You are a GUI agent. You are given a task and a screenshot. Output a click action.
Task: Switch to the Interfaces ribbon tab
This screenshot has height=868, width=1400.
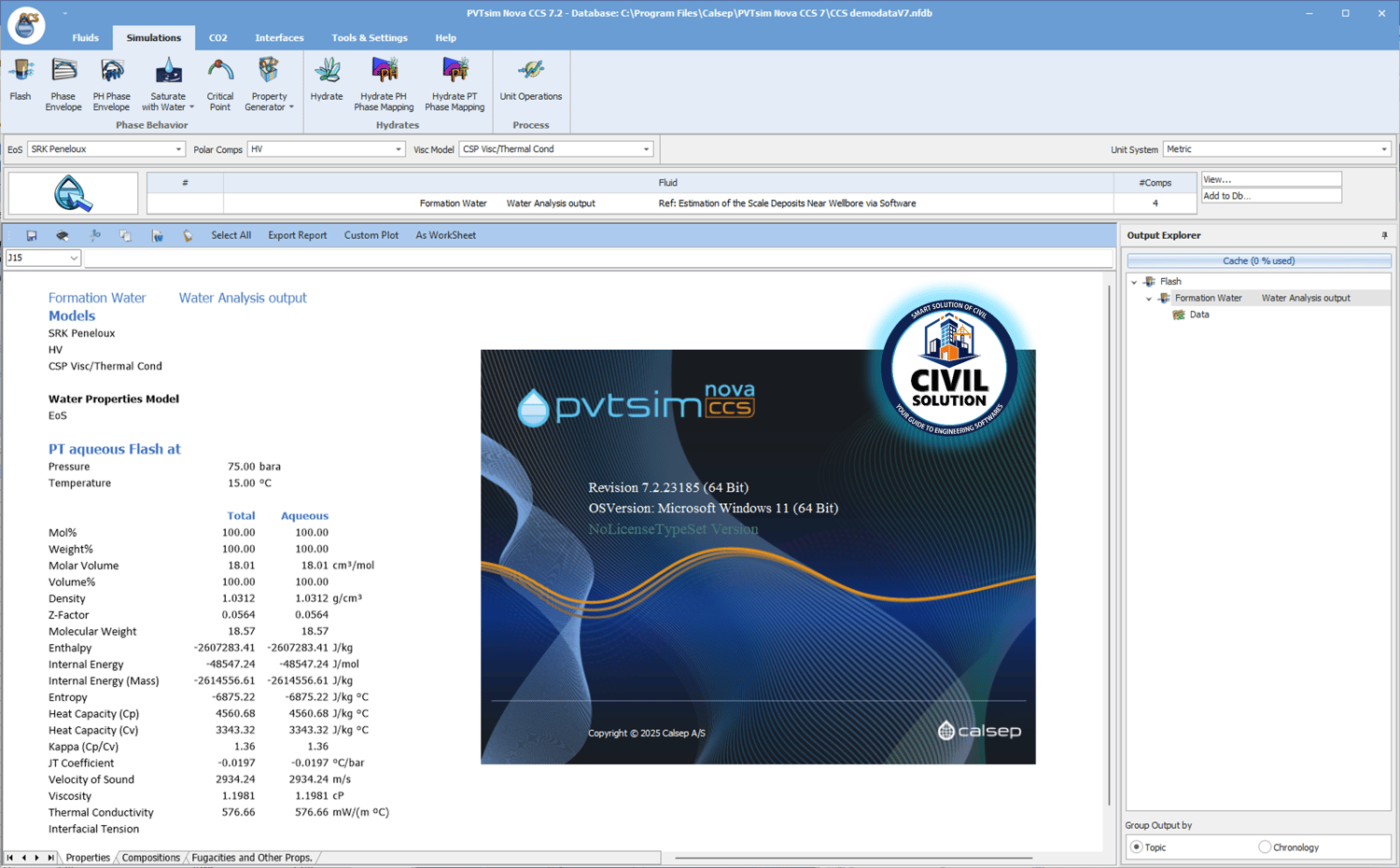coord(279,38)
